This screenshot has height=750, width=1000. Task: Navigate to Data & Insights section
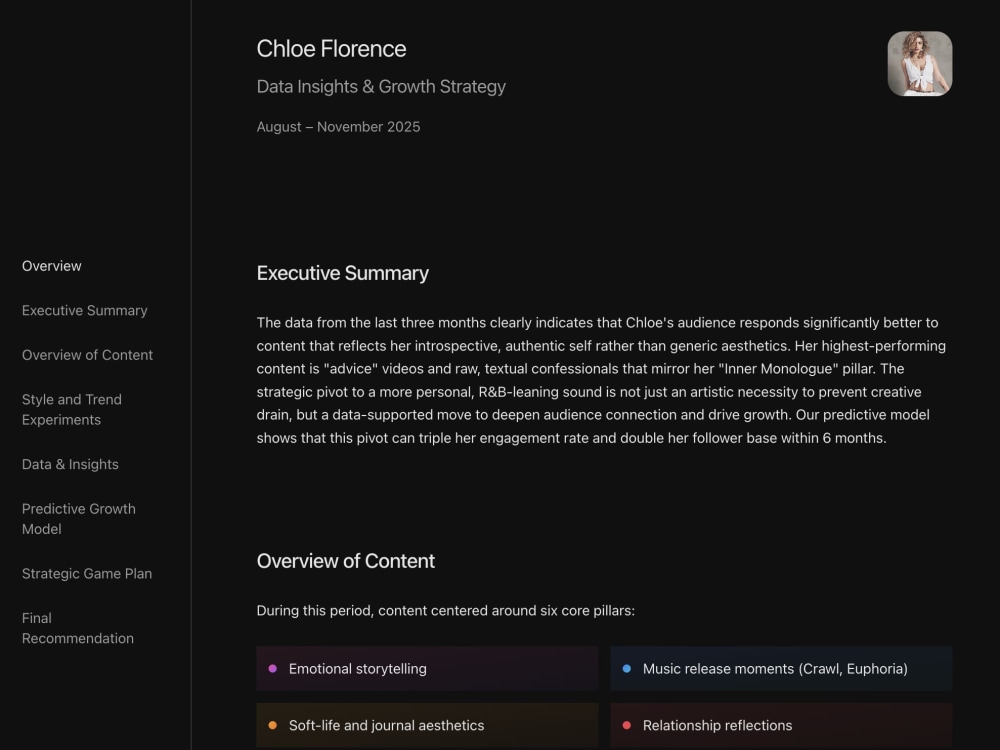point(70,464)
